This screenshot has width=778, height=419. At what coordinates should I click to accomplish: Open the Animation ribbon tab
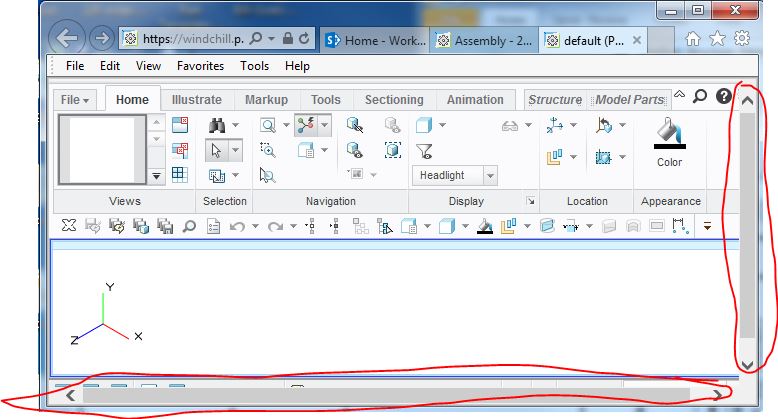475,100
